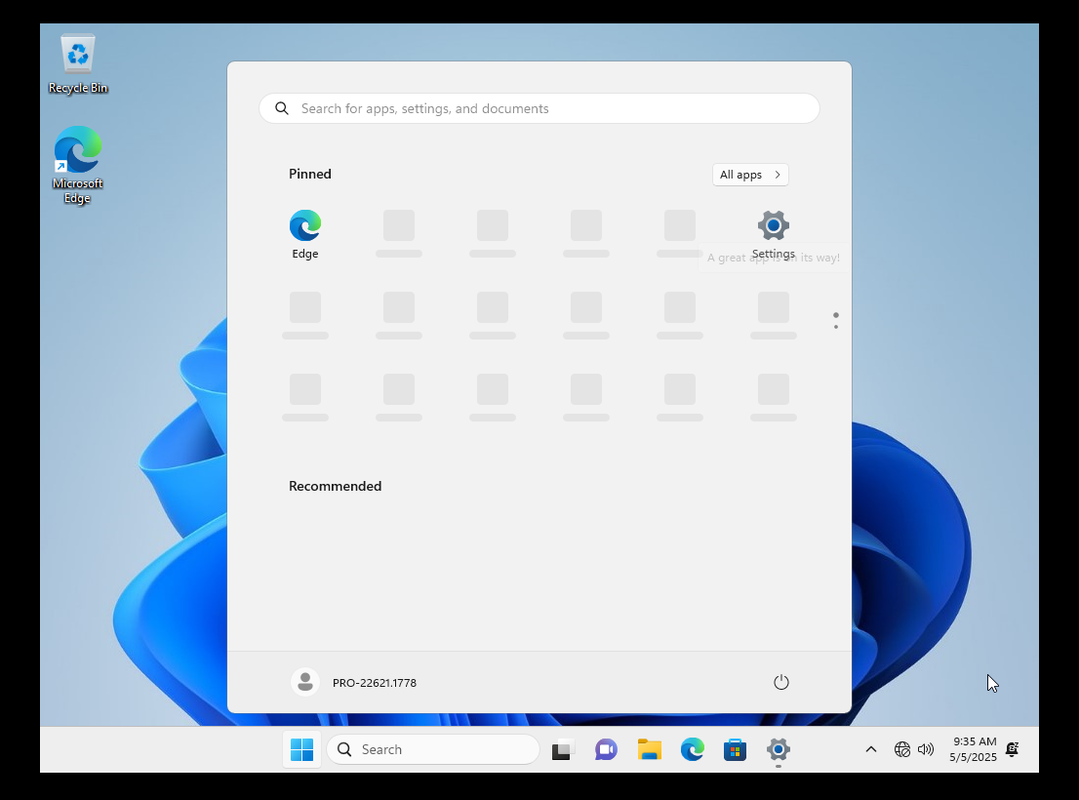Select the Recycle Bin desktop icon

point(78,64)
